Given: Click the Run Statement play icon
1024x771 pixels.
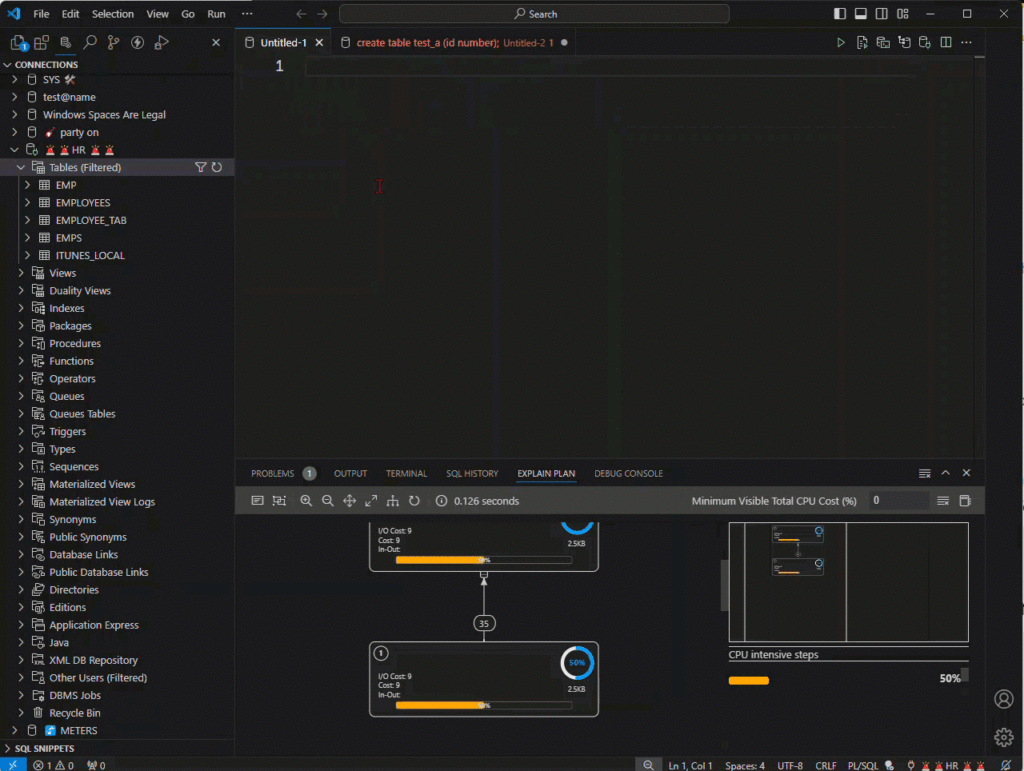Looking at the screenshot, I should click(x=841, y=43).
